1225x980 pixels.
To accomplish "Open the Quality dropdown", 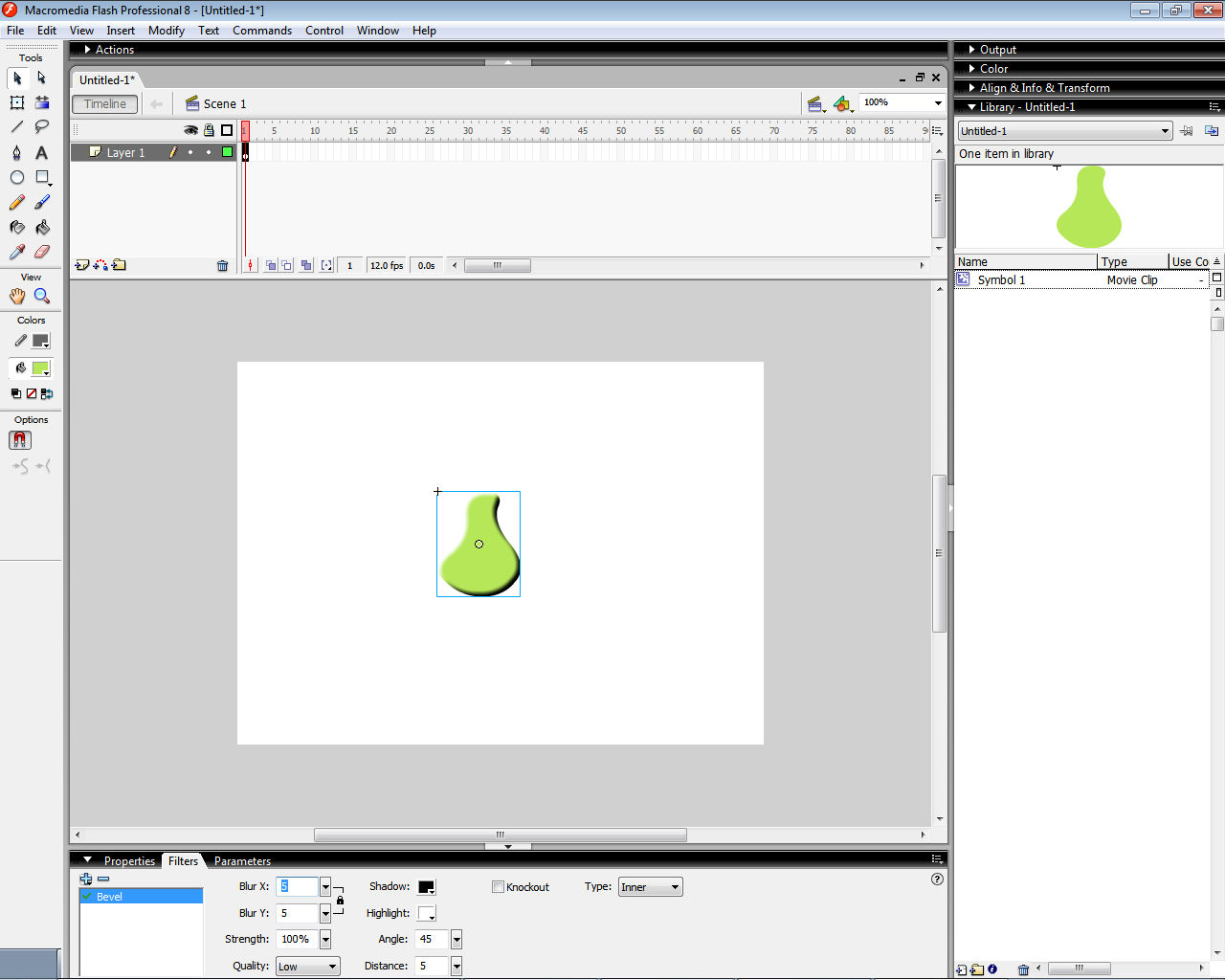I will [x=307, y=967].
